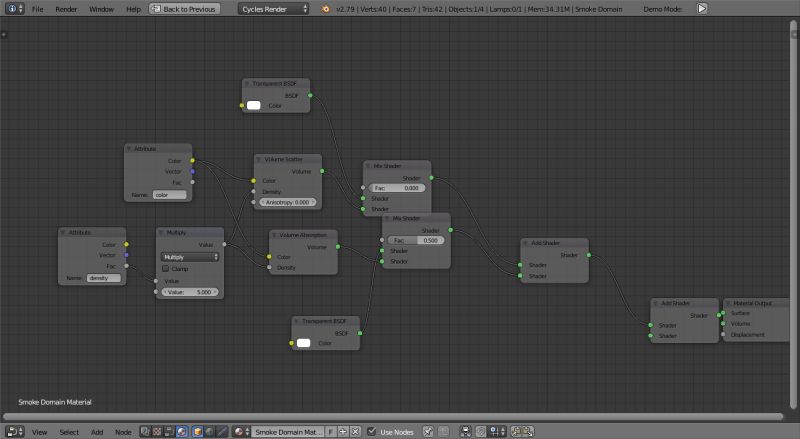Browse materials with the sphere dropdown icon
Screen dimensions: 800x439
click(241, 432)
